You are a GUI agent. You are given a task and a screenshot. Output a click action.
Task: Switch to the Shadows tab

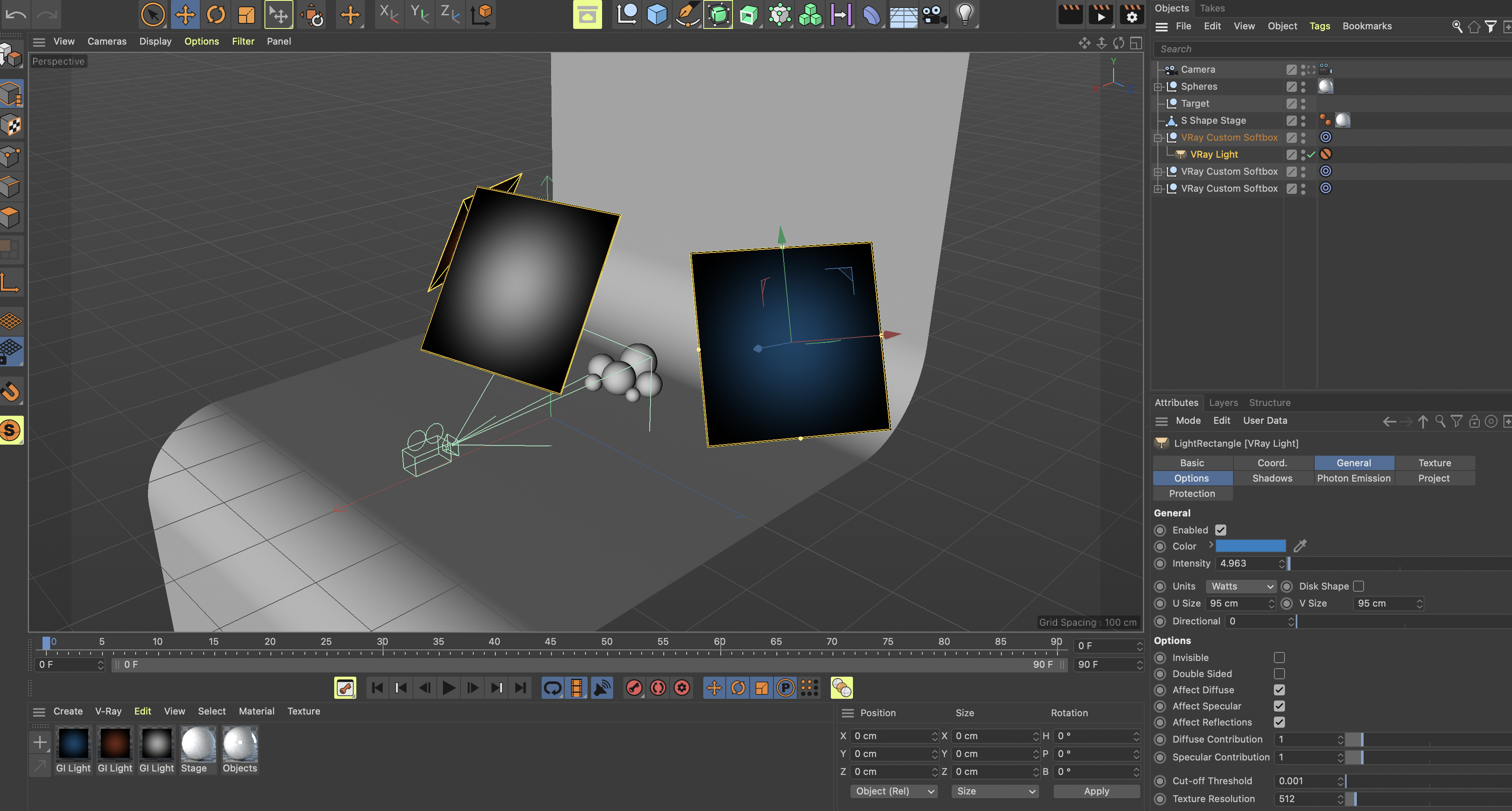[x=1272, y=478]
